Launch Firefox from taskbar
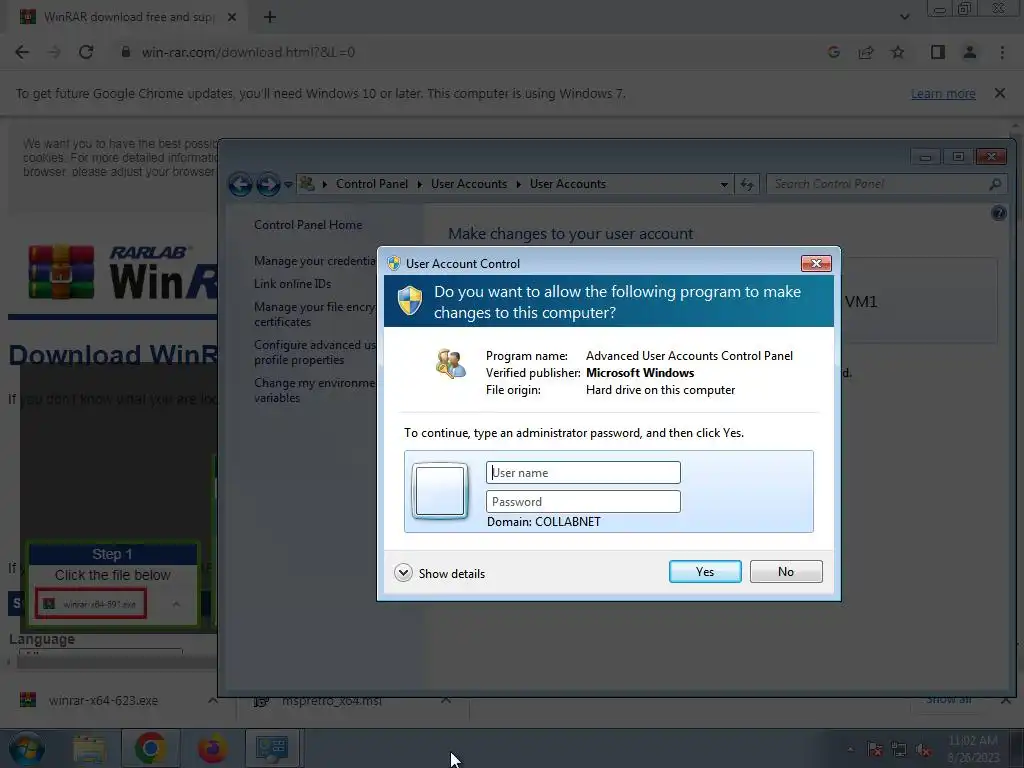 212,748
